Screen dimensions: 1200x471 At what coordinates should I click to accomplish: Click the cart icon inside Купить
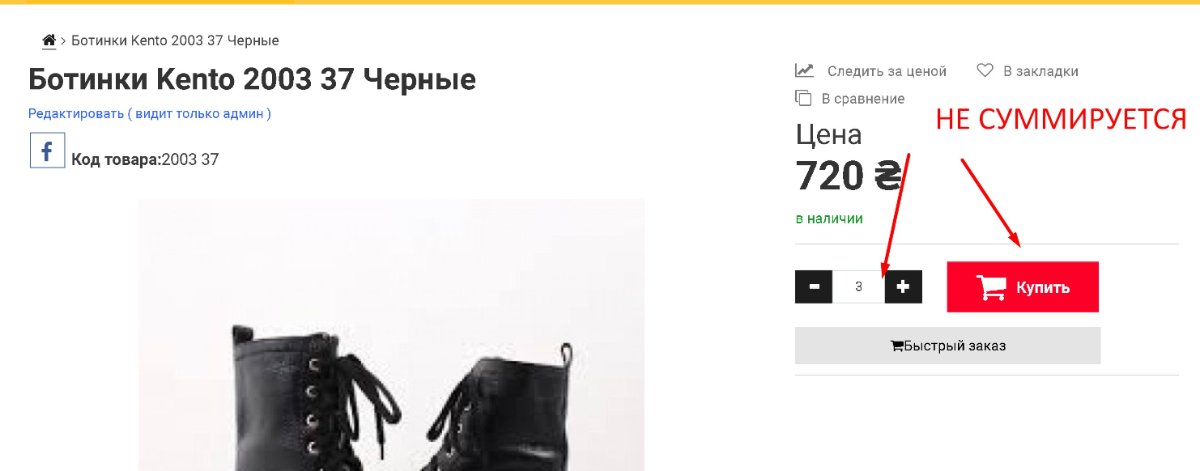pos(992,287)
